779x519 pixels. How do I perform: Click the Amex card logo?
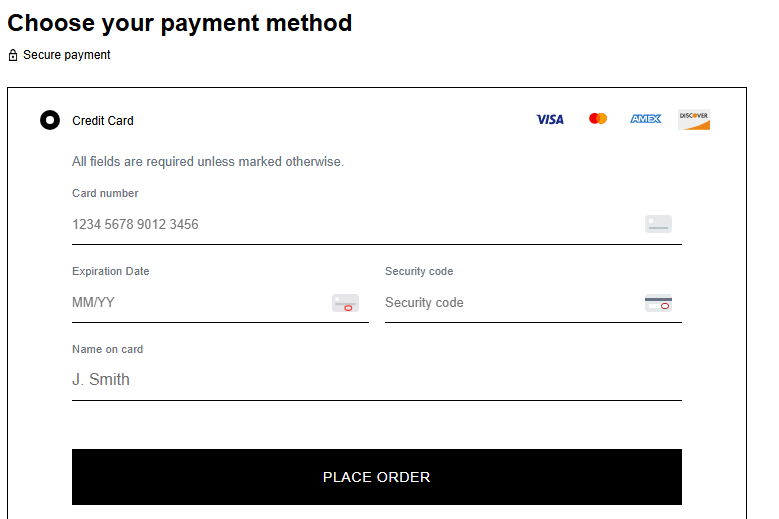pos(646,119)
